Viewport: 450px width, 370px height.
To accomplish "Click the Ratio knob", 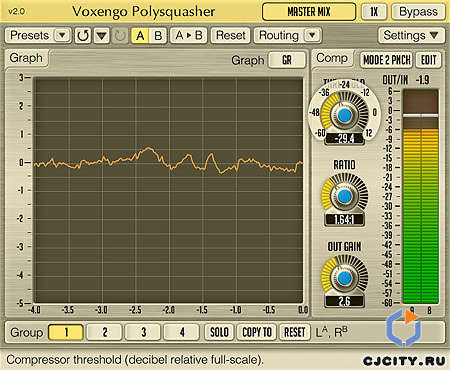I will [344, 197].
